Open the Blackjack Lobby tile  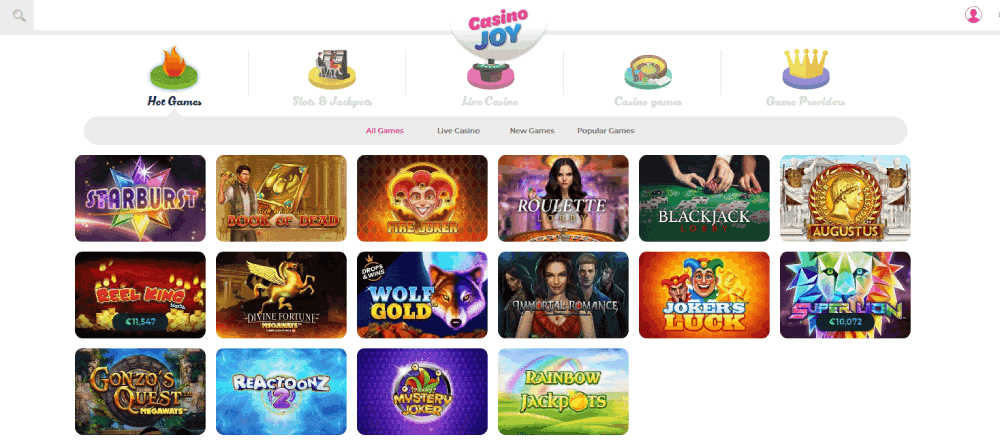[x=704, y=198]
